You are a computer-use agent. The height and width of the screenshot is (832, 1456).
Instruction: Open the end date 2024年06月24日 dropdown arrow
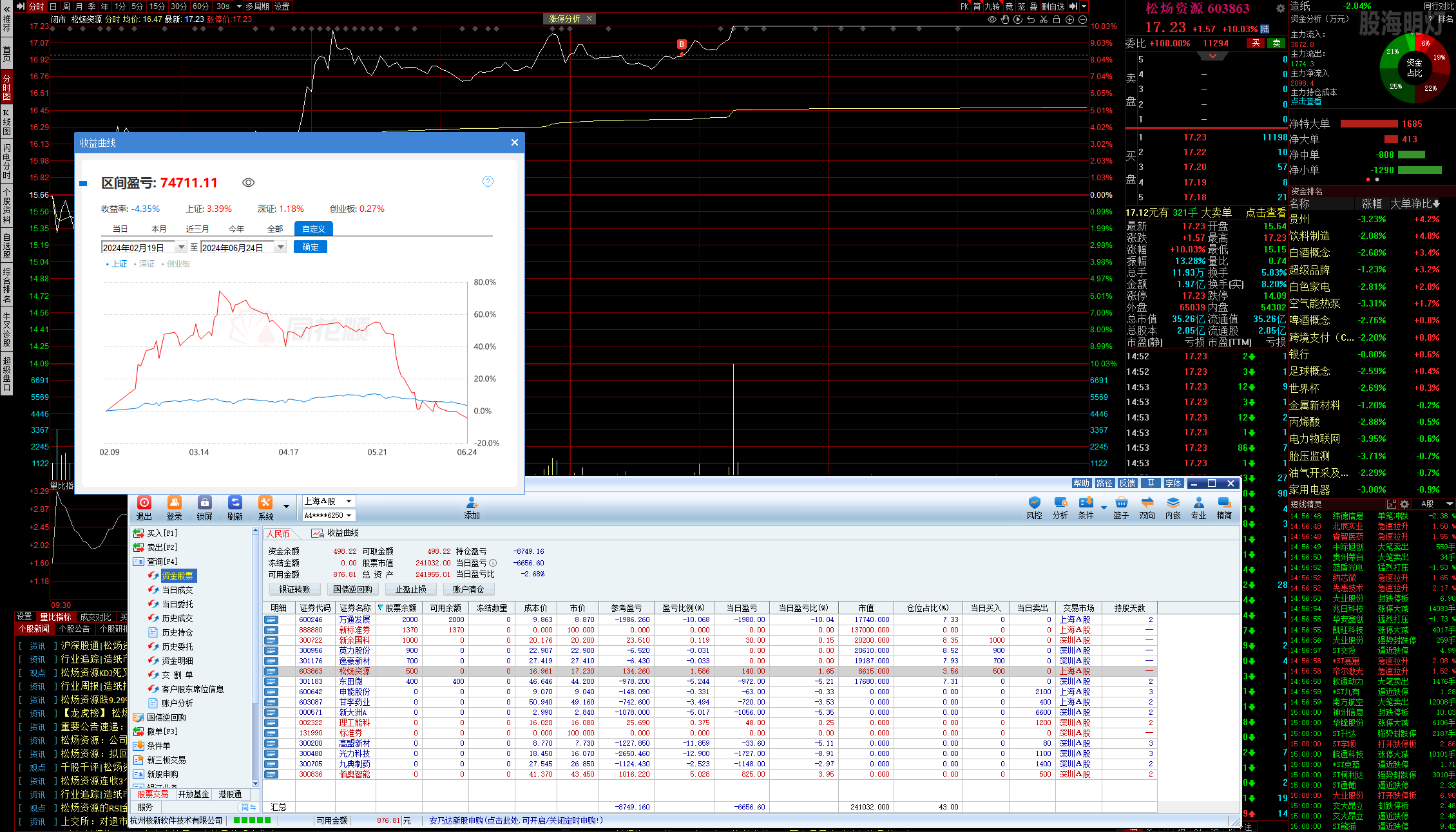(280, 247)
